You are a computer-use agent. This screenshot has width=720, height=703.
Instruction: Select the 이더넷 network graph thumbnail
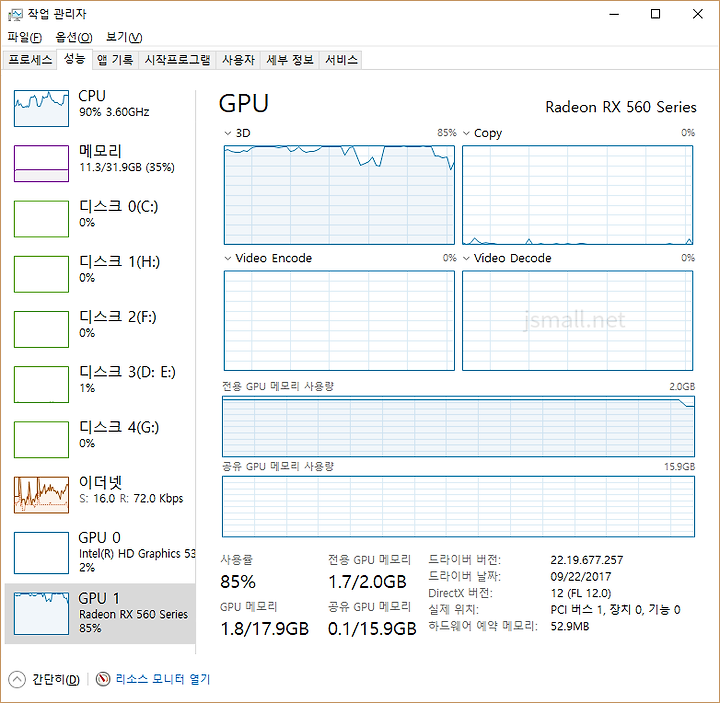(x=41, y=495)
